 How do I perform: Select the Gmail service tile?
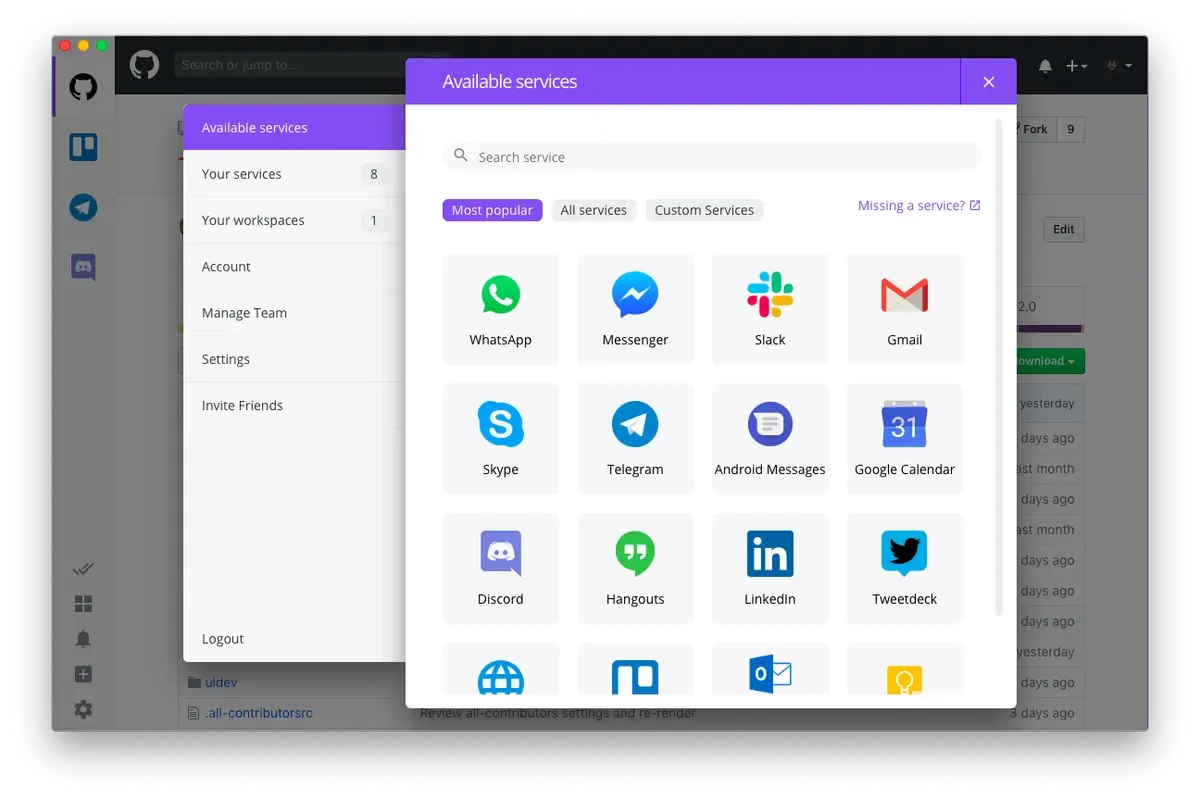pyautogui.click(x=905, y=309)
